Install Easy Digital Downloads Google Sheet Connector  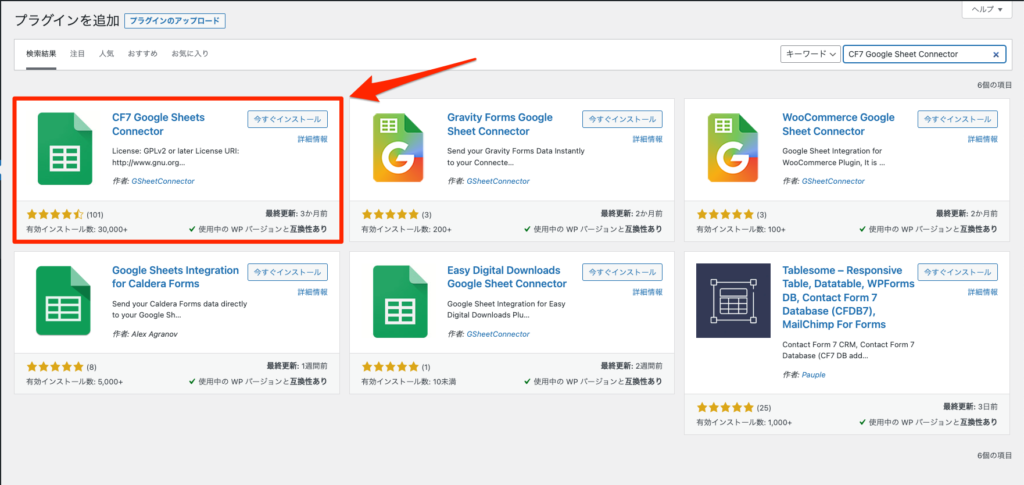point(622,272)
